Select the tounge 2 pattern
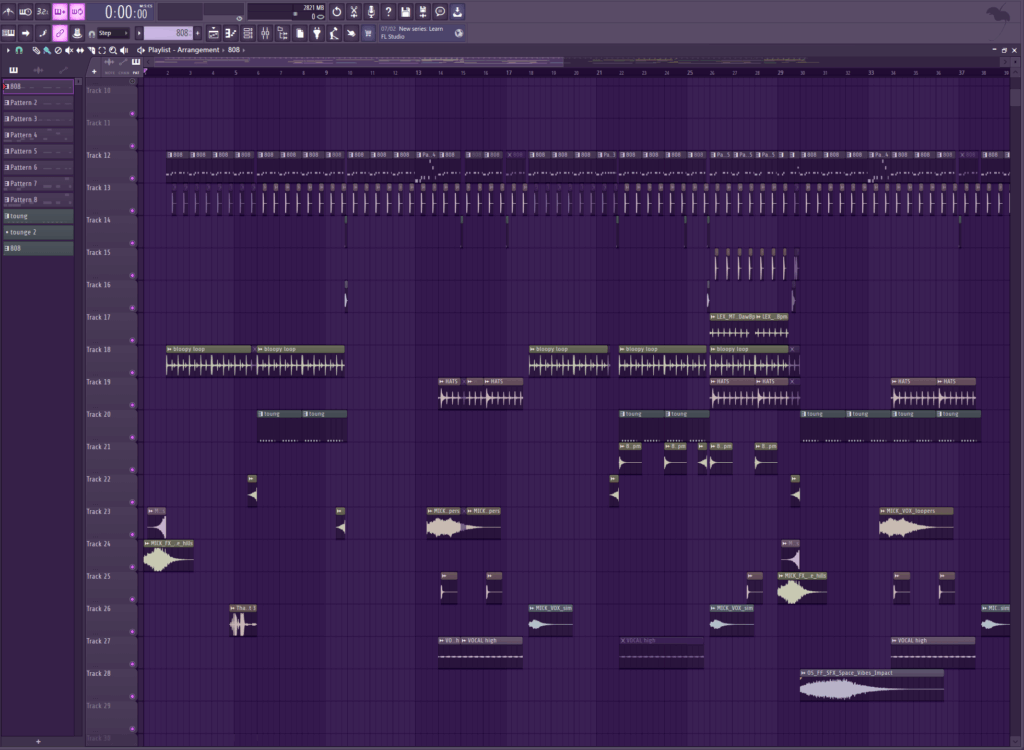Viewport: 1024px width, 750px height. [39, 232]
